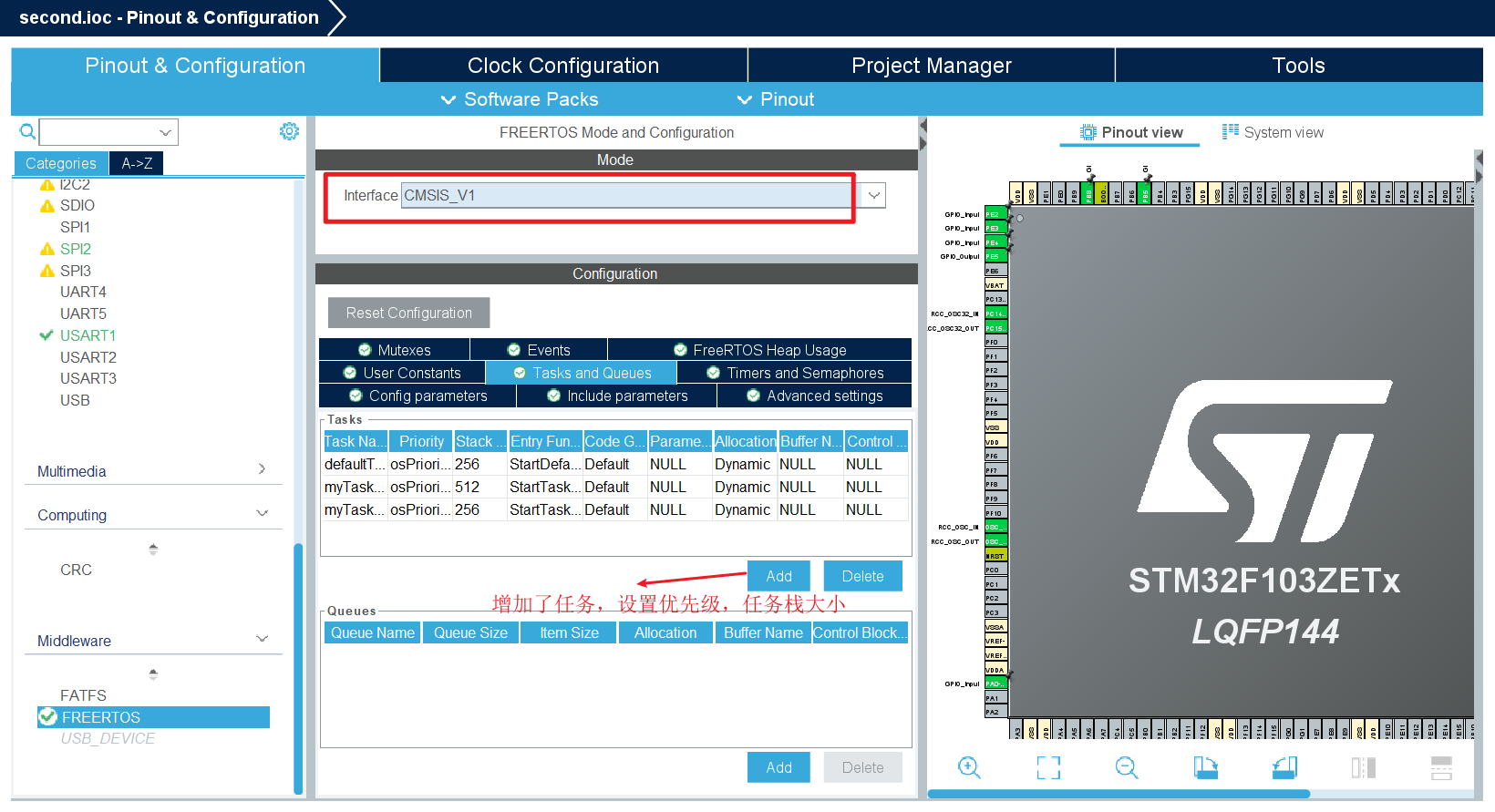The width and height of the screenshot is (1495, 812).
Task: Open the Include parameters tab
Action: (617, 396)
